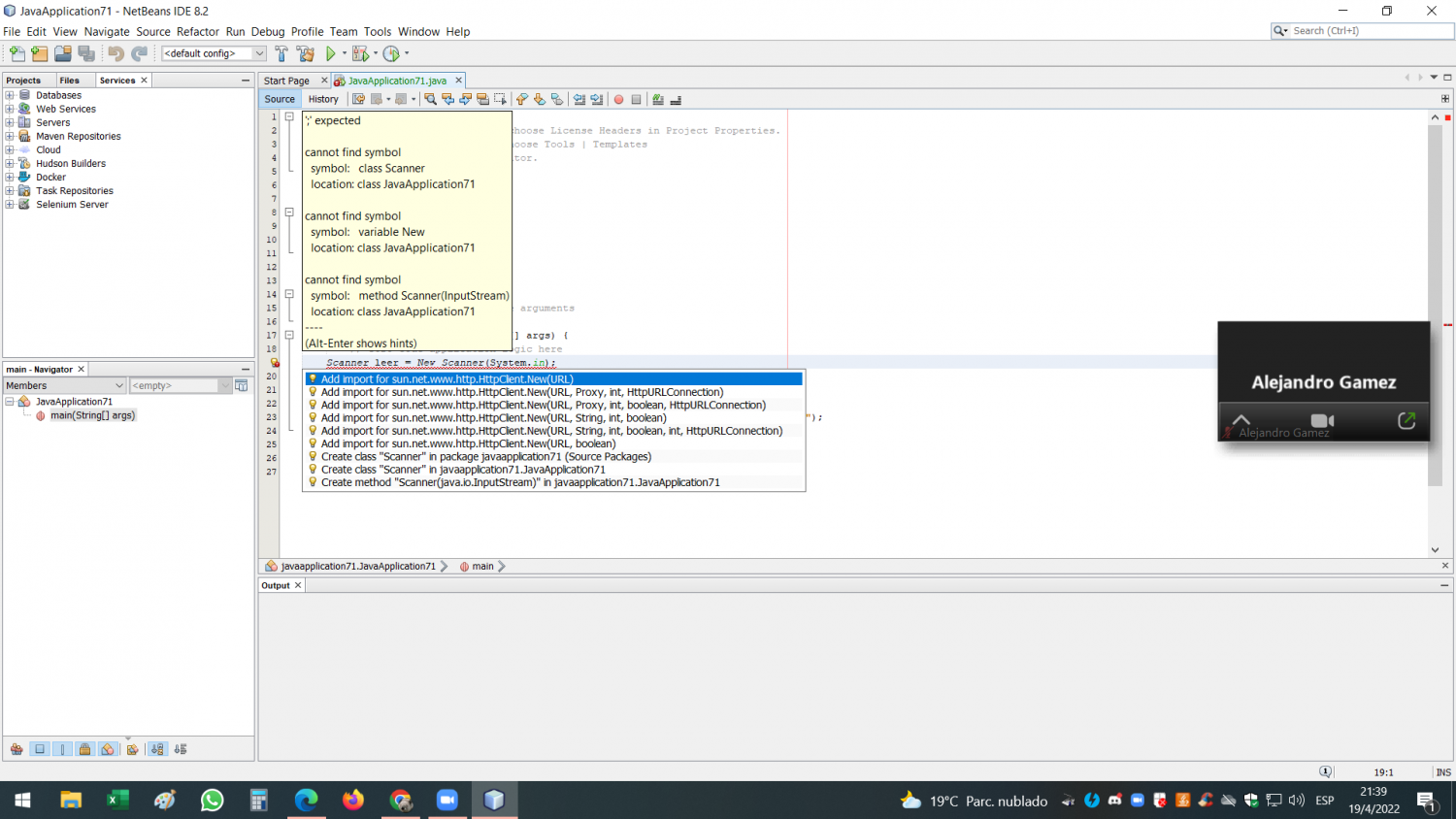This screenshot has width=1456, height=819.
Task: Click the Shift Line Right icon
Action: (597, 99)
